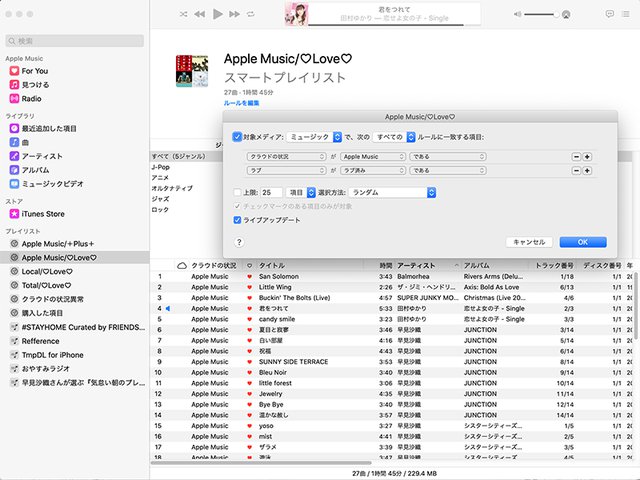Click the shuffle icon in playback toolbar
This screenshot has height=480, width=640.
[x=184, y=15]
